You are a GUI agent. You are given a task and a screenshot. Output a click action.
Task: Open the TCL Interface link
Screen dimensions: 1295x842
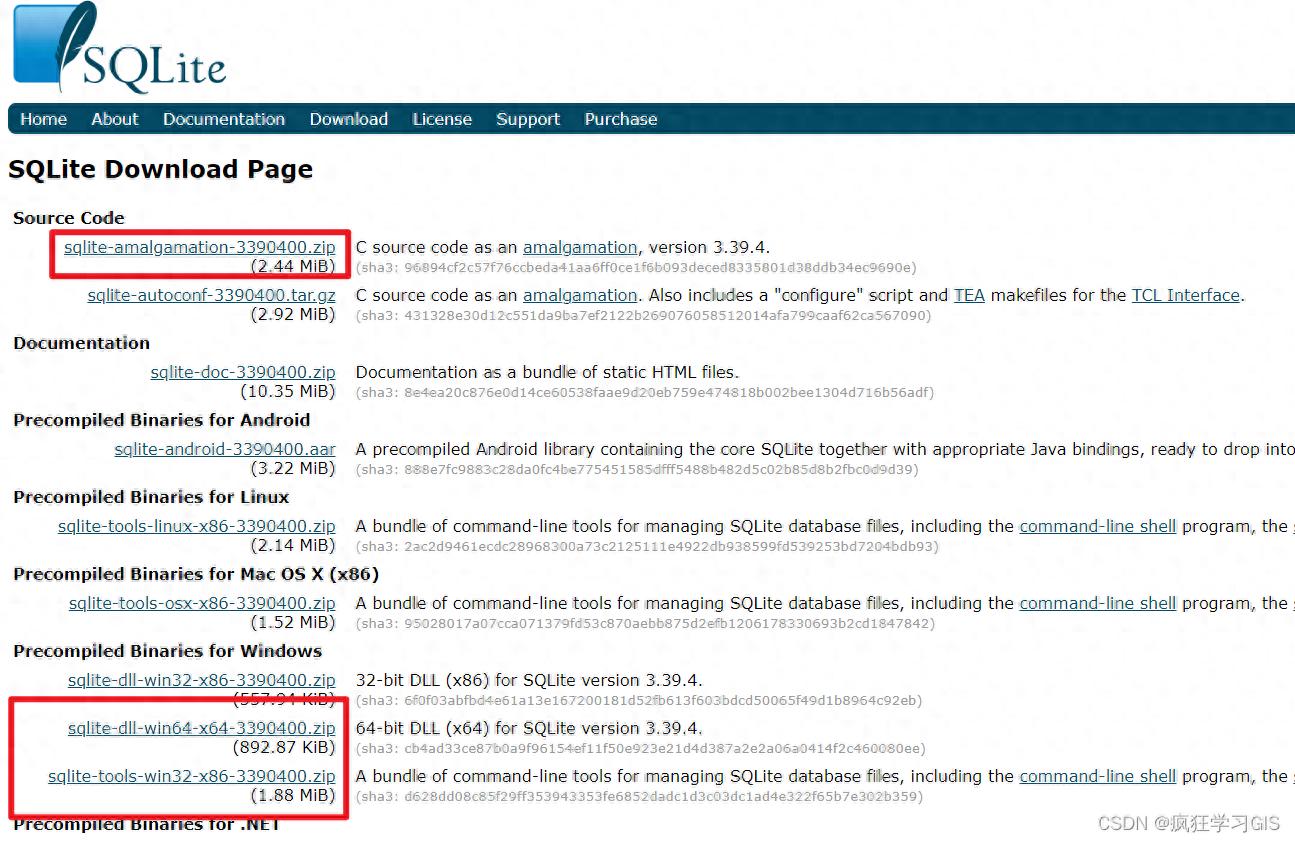point(1186,295)
